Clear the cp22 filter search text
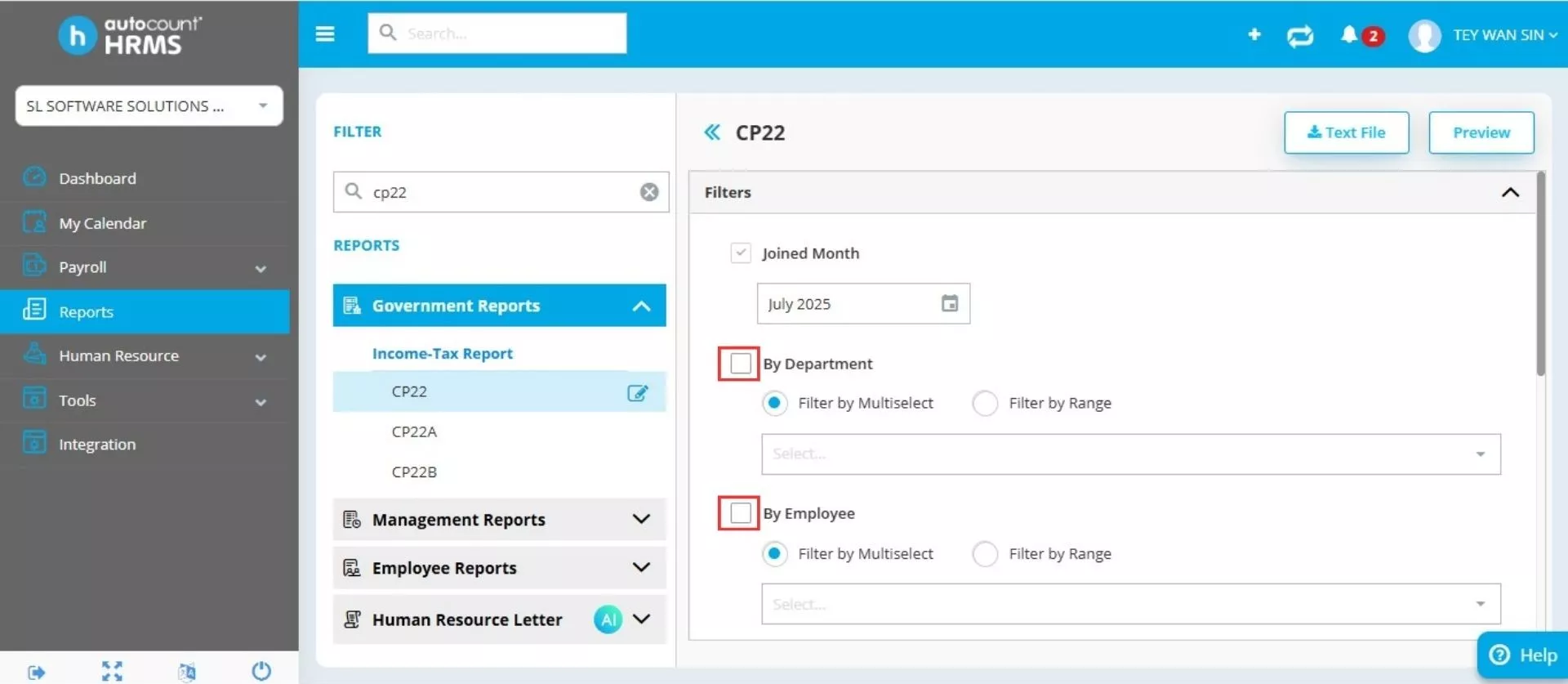 (x=649, y=192)
